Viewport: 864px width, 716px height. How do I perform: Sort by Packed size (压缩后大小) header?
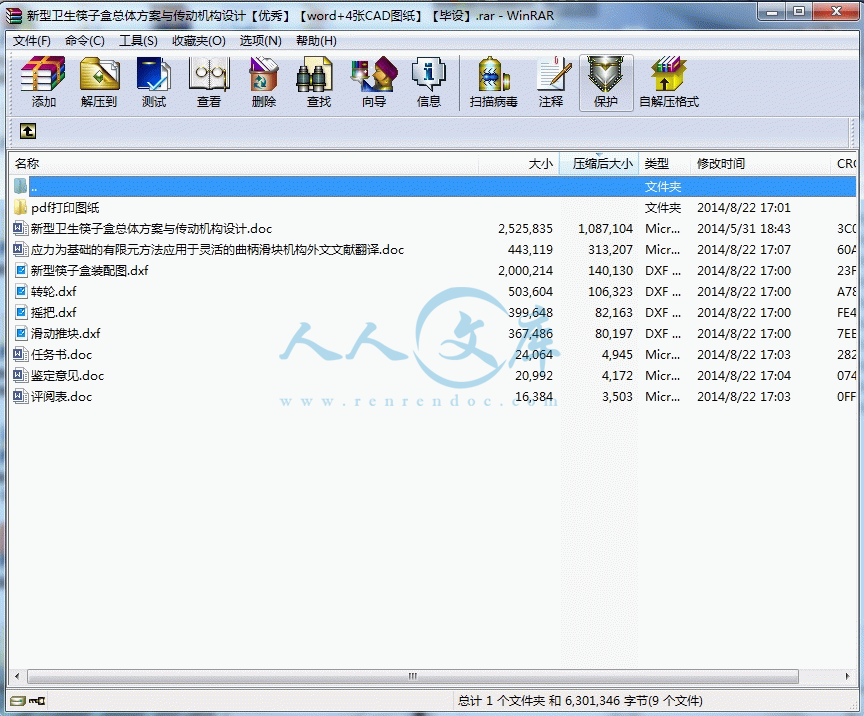[599, 164]
